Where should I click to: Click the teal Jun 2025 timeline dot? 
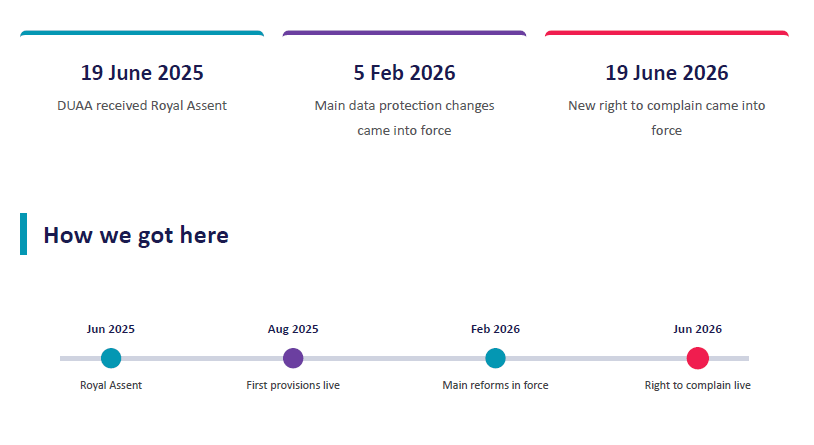coord(111,358)
